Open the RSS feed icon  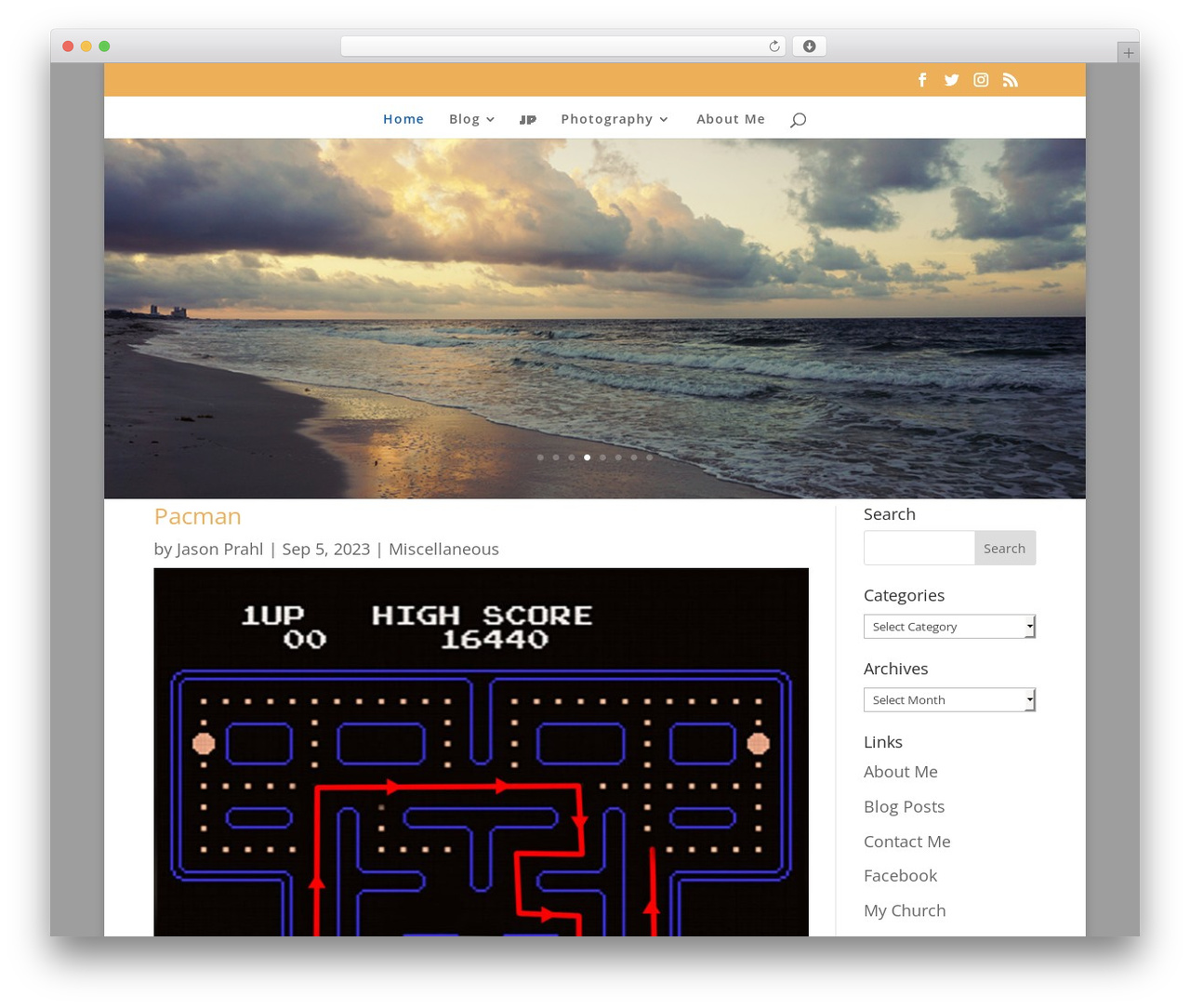click(1011, 80)
